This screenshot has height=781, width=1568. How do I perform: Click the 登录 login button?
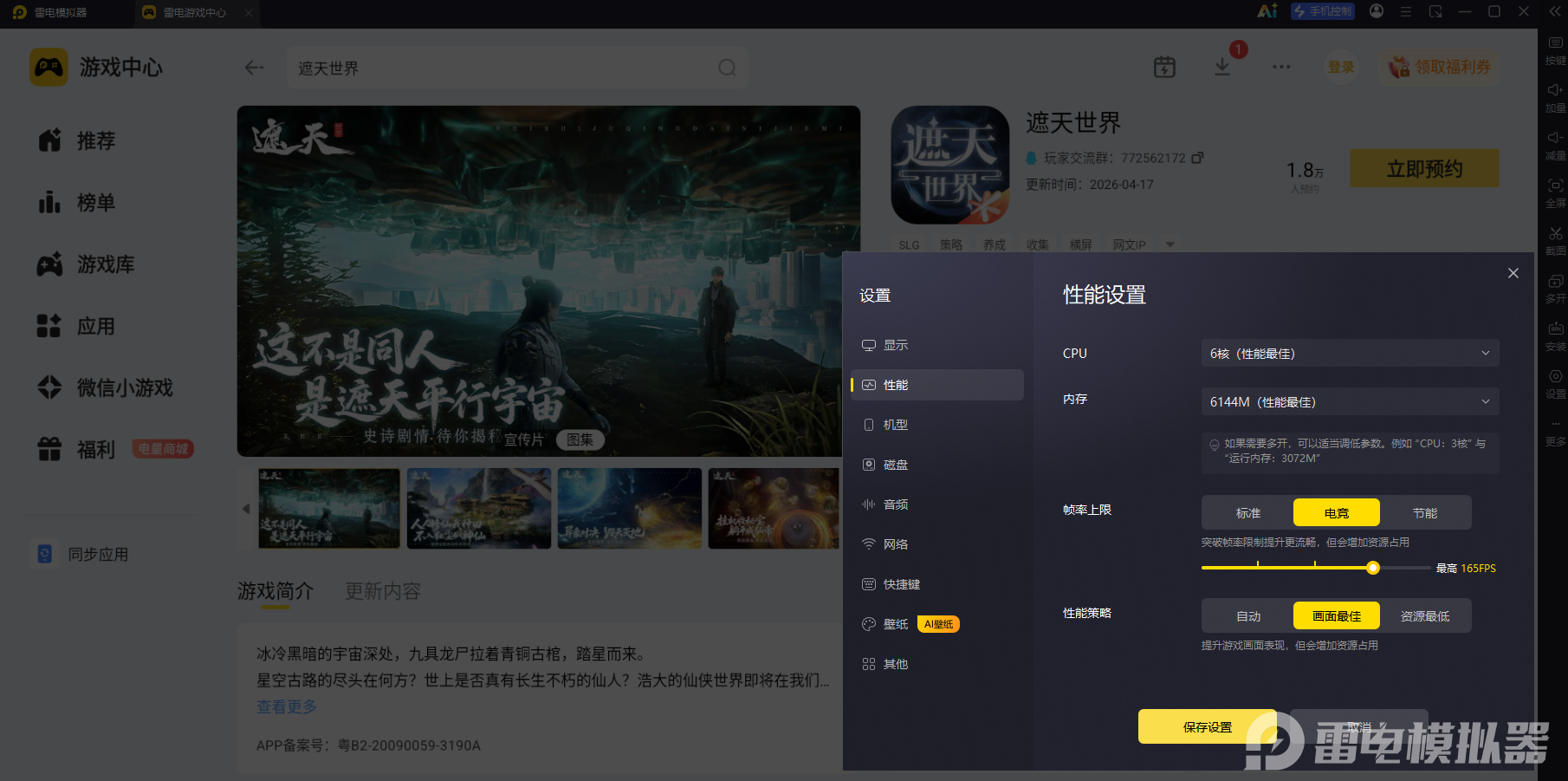point(1341,67)
